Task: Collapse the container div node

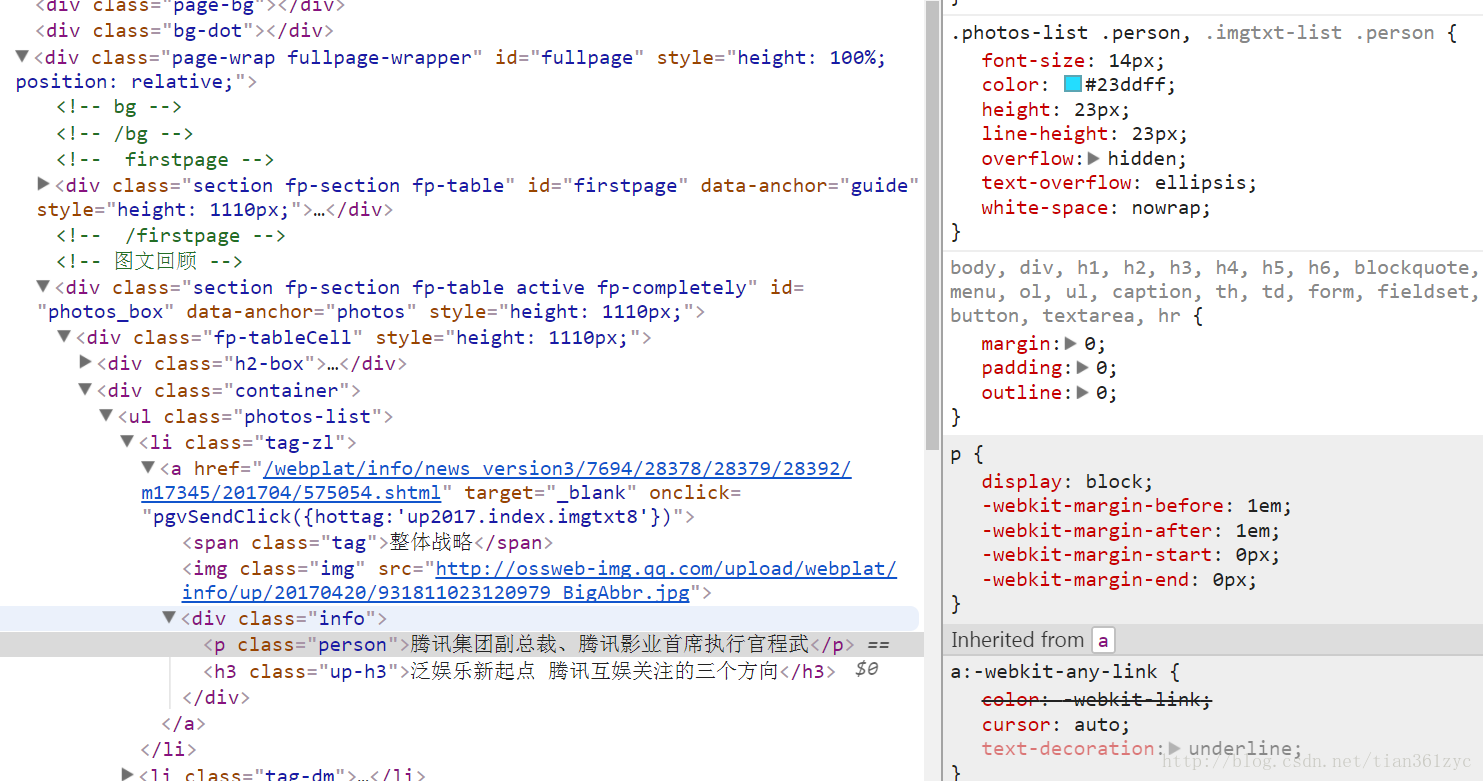Action: 86,390
